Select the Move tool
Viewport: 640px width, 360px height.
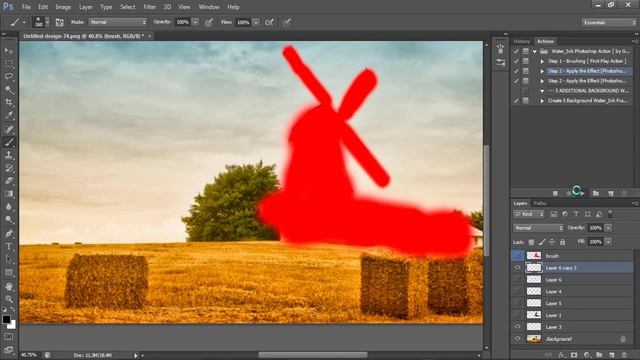coord(9,51)
